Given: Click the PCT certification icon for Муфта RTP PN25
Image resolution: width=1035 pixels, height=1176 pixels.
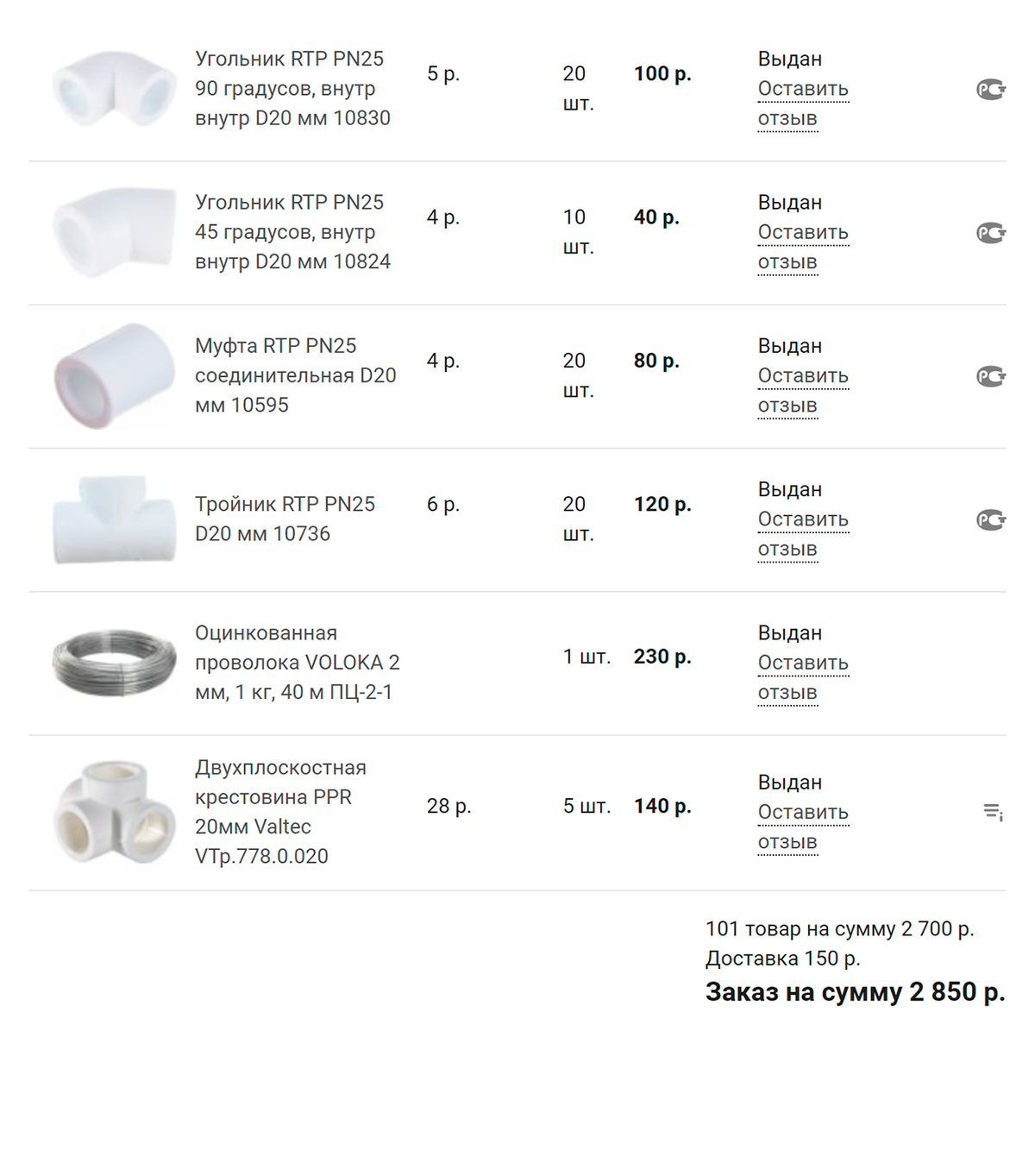Looking at the screenshot, I should pos(991,376).
